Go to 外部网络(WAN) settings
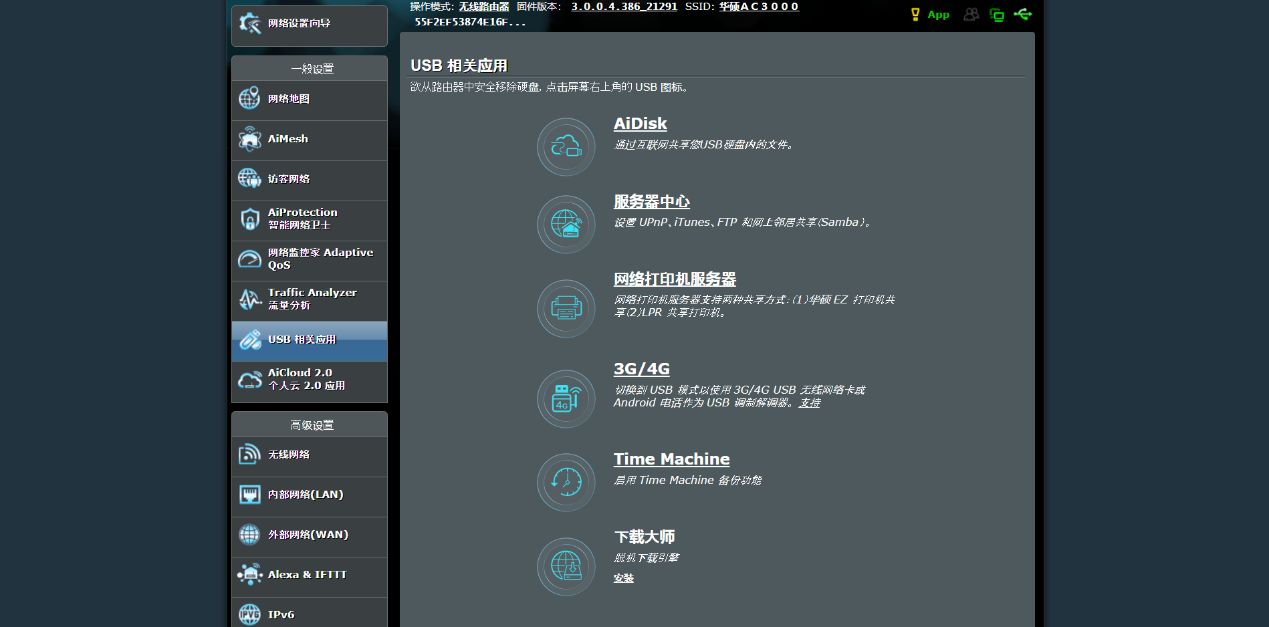 [x=309, y=536]
